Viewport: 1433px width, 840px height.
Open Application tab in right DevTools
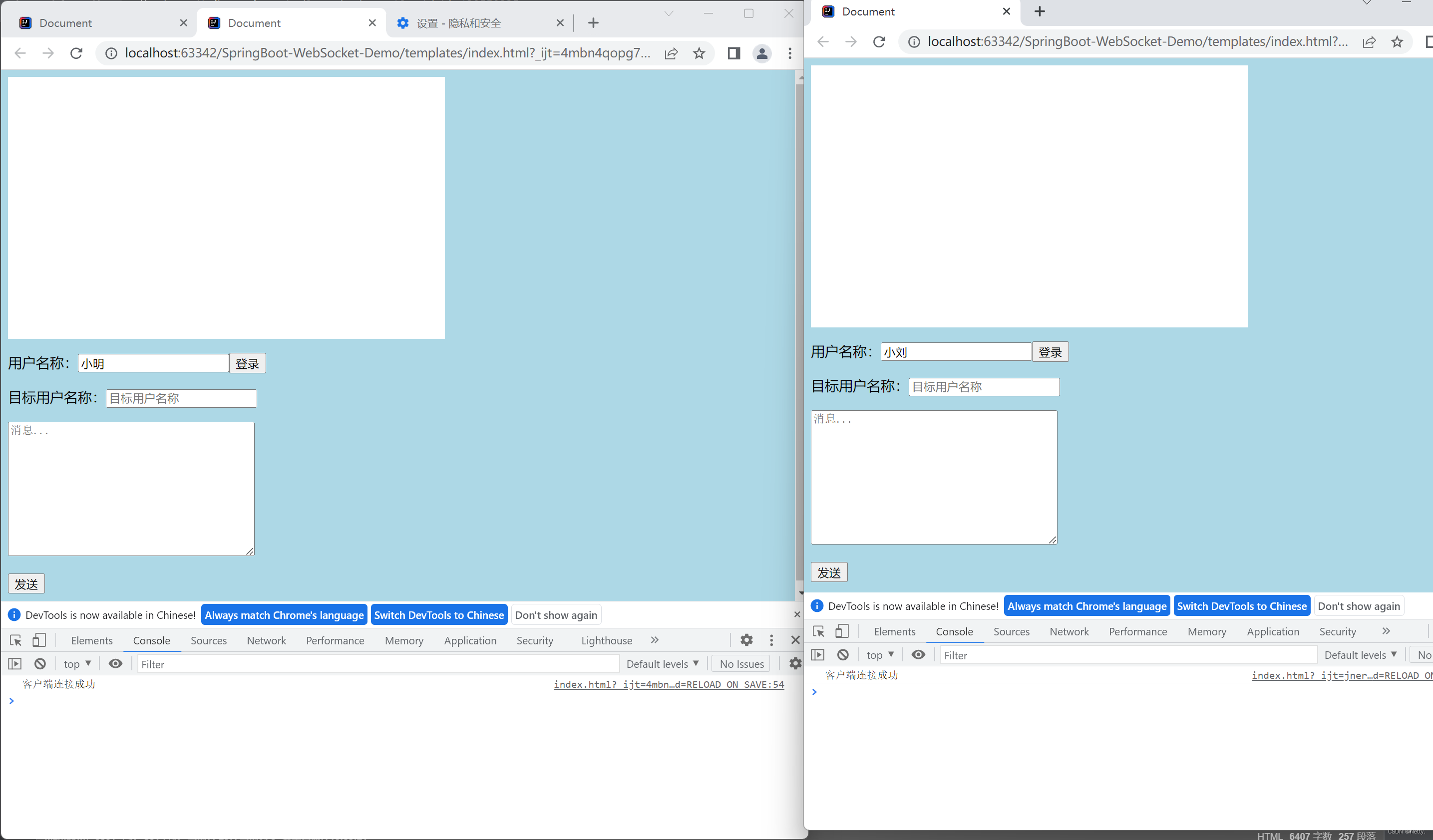coord(1273,631)
